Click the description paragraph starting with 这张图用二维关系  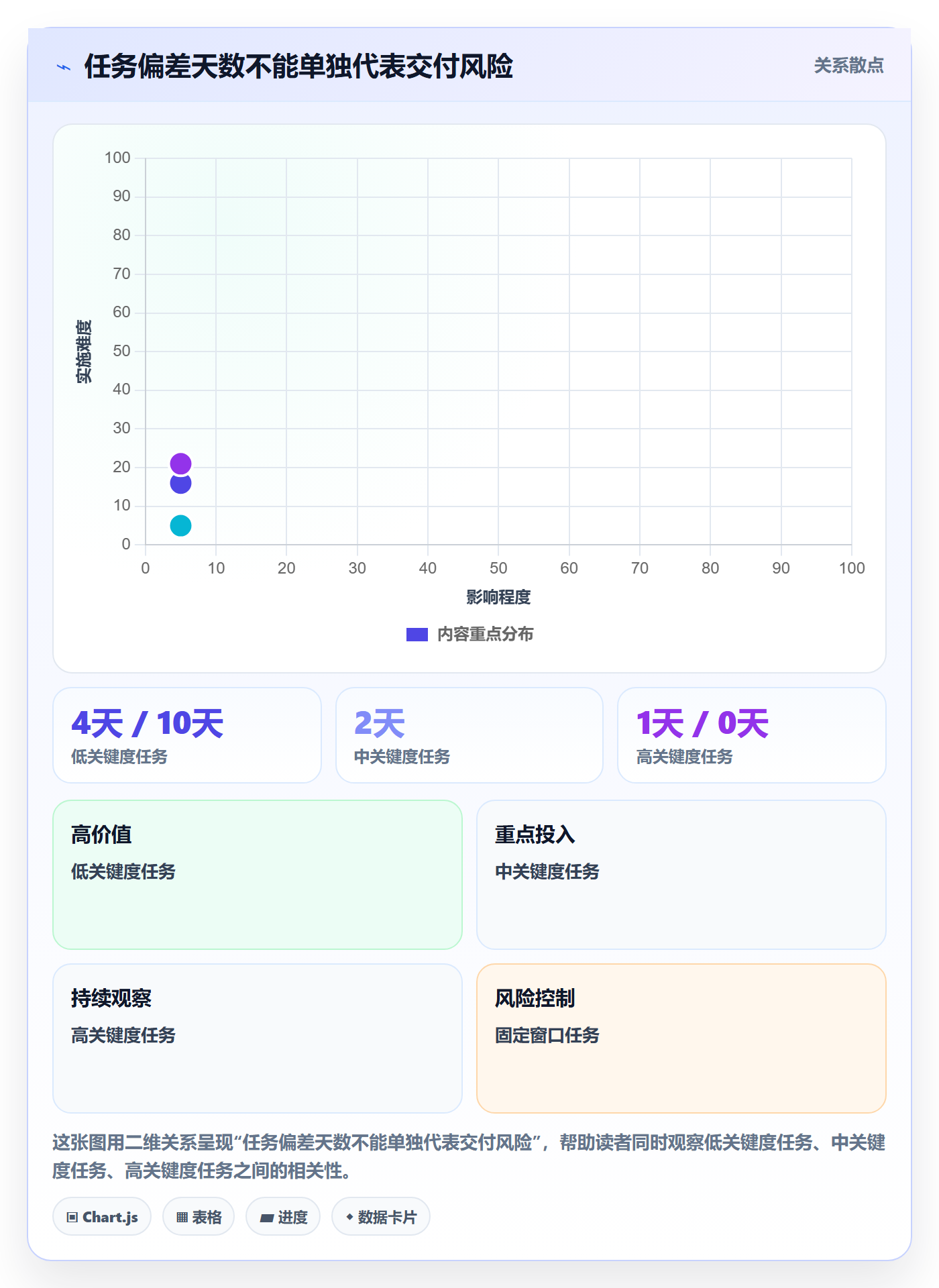click(469, 1156)
